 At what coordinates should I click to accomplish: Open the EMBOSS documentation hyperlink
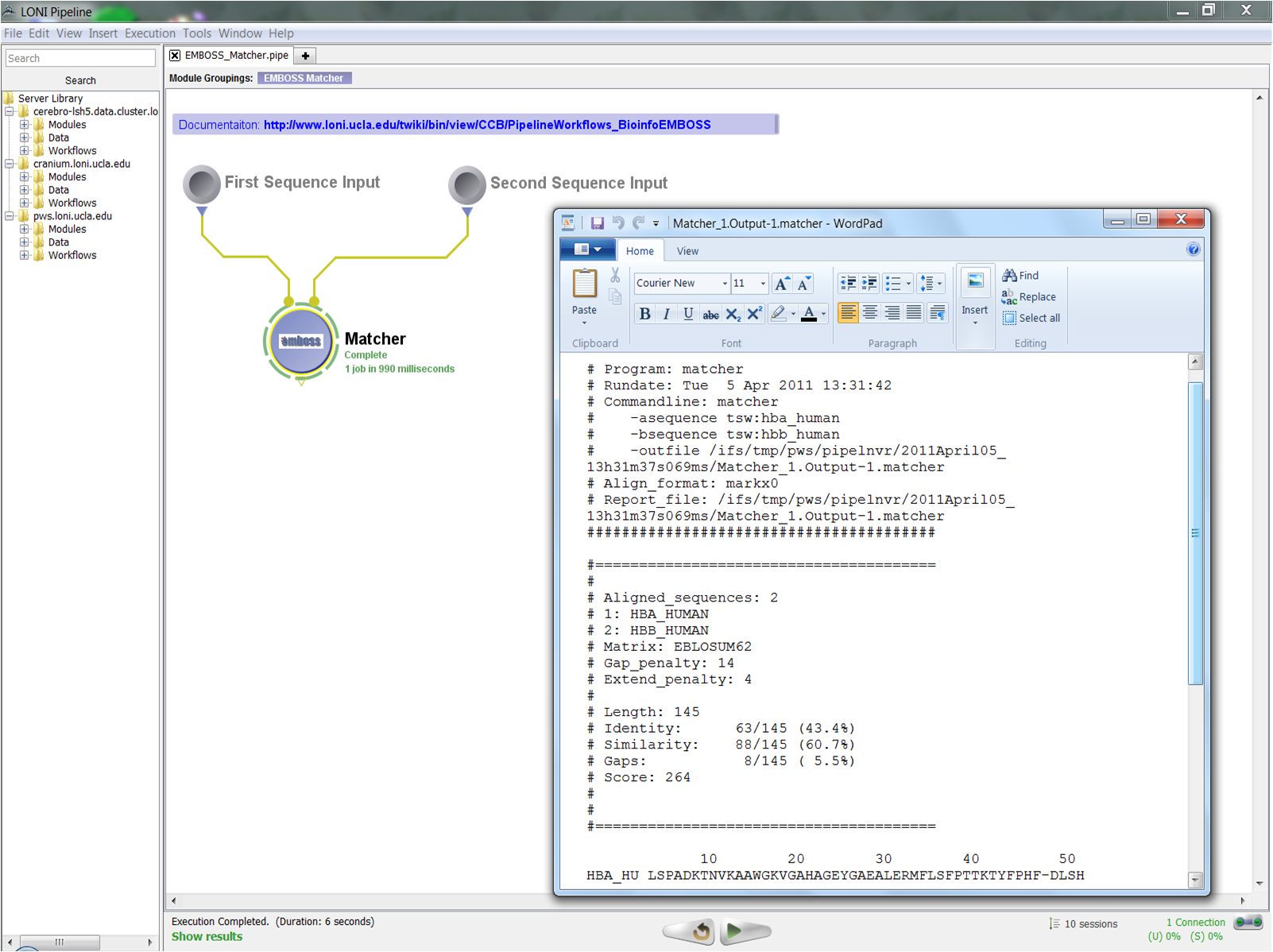pyautogui.click(x=486, y=125)
